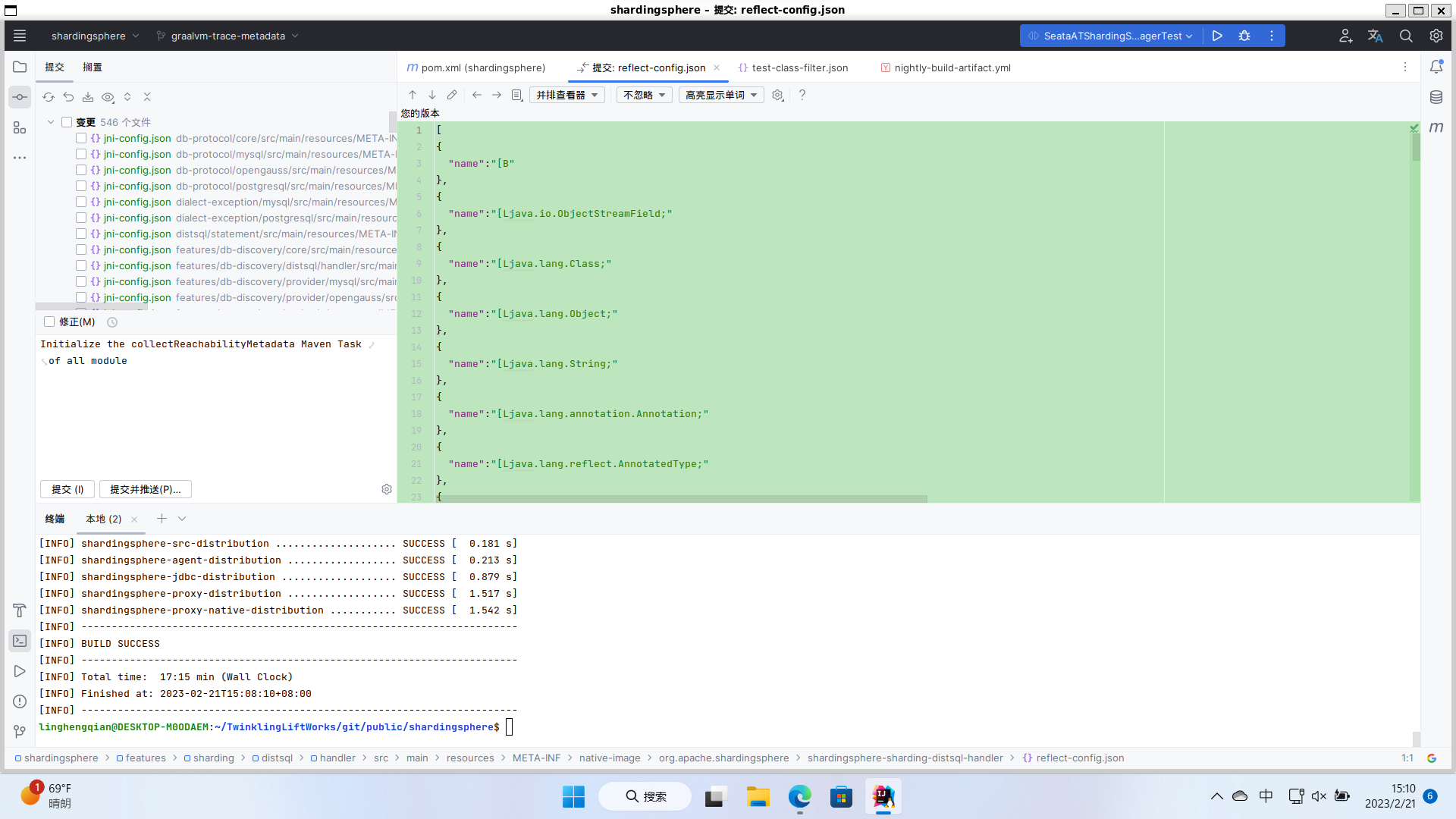Open the Maven tool window icon

1436,127
